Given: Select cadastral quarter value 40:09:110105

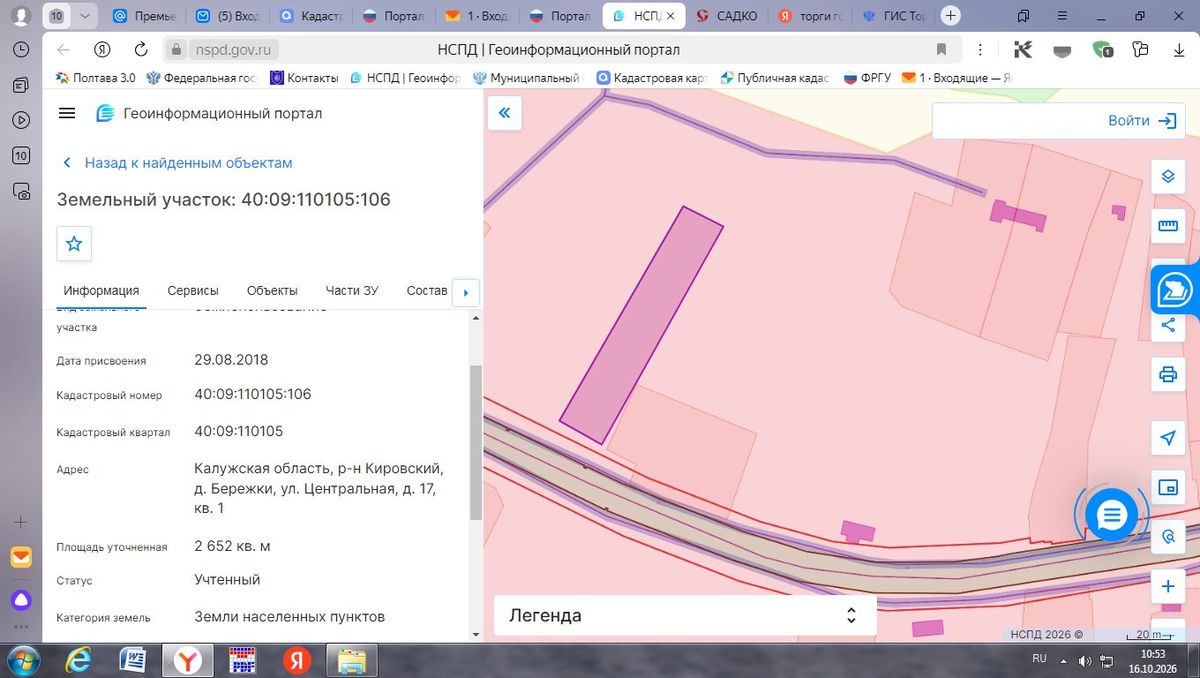Looking at the screenshot, I should tap(239, 431).
